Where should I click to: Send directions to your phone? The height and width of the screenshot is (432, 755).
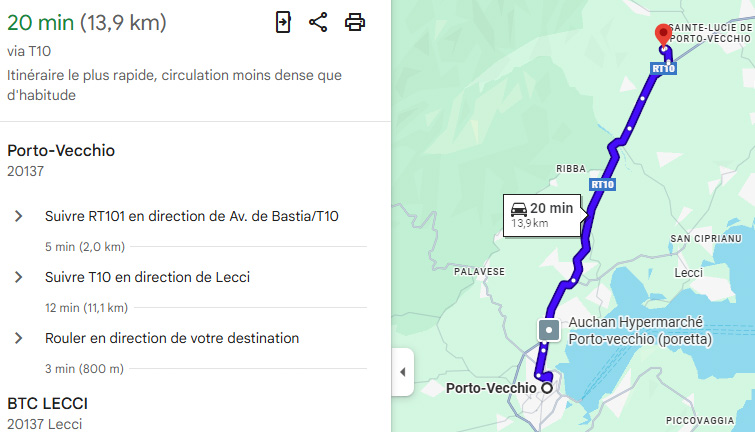(283, 22)
